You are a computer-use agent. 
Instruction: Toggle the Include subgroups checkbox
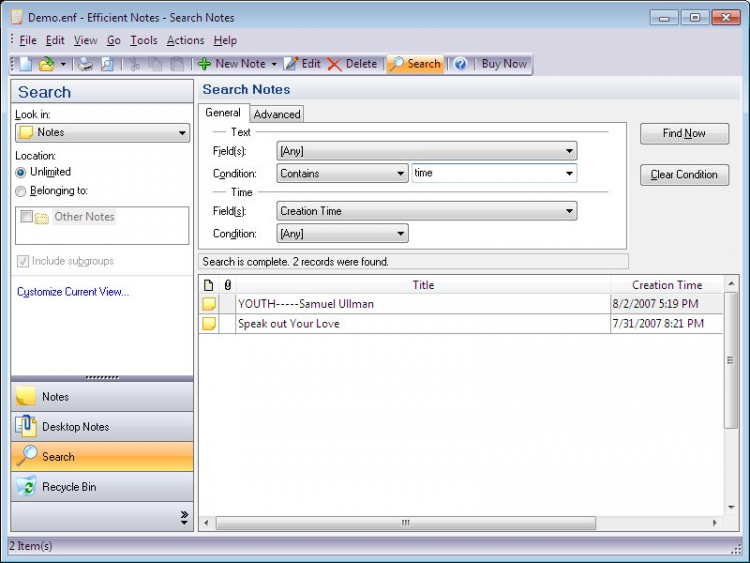point(22,261)
